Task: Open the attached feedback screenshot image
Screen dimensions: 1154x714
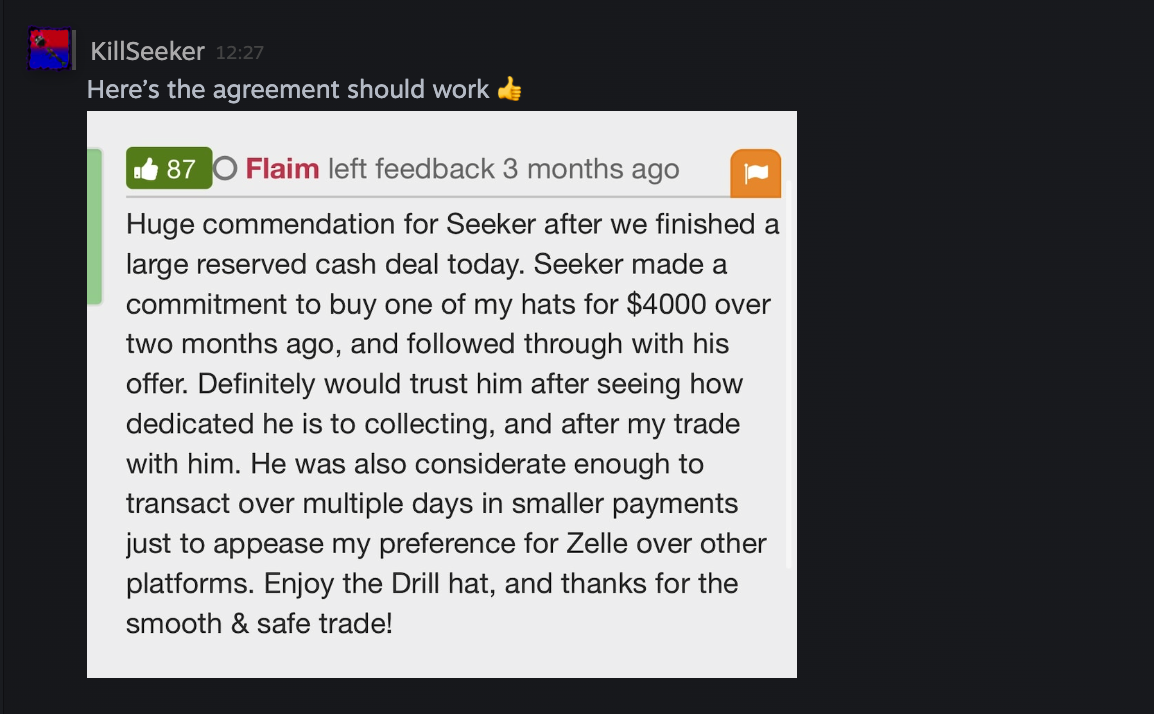Action: point(442,395)
